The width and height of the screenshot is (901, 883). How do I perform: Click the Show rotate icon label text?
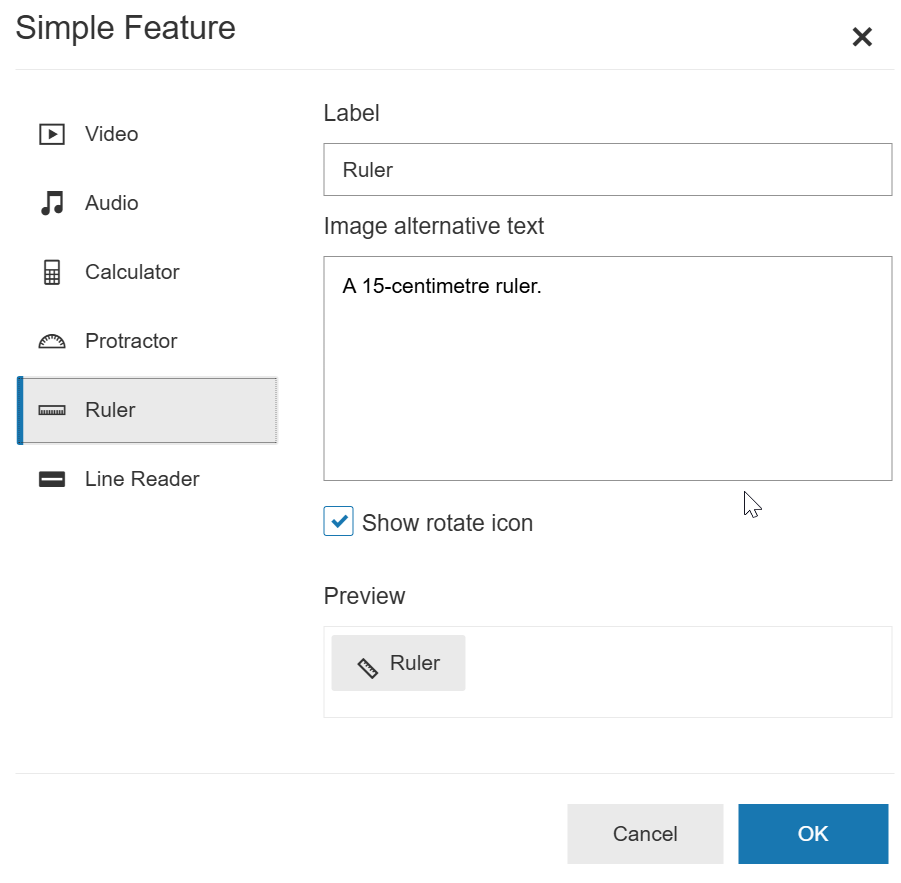point(448,523)
